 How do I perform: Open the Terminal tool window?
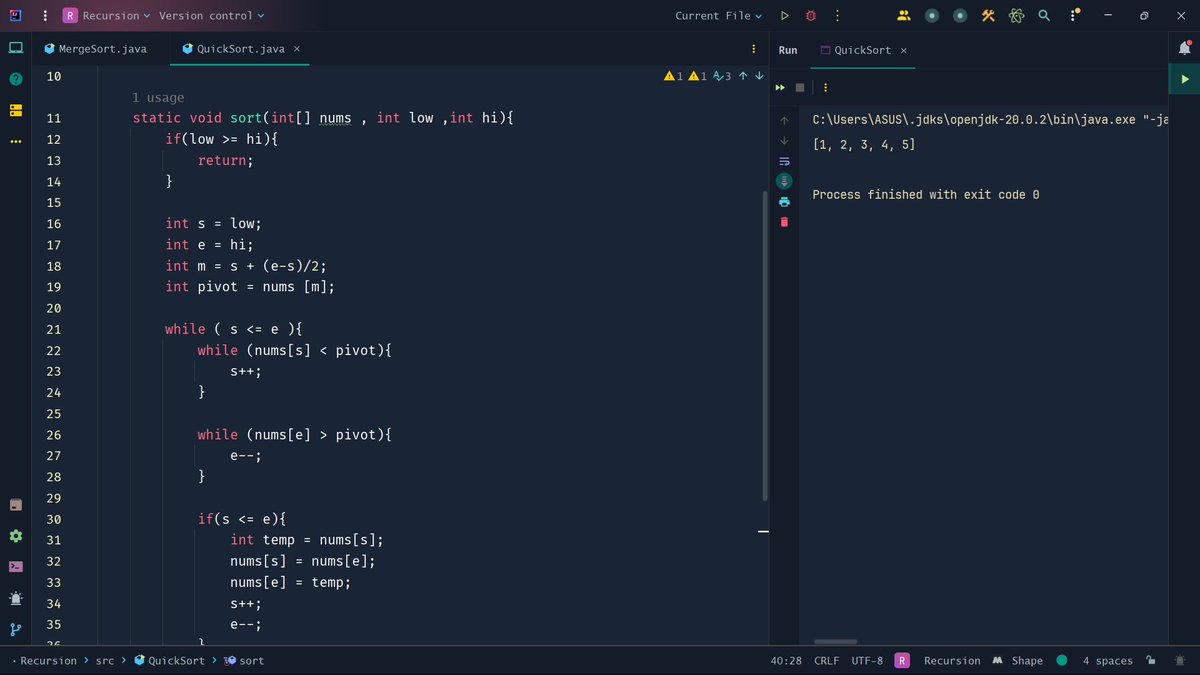[x=15, y=567]
